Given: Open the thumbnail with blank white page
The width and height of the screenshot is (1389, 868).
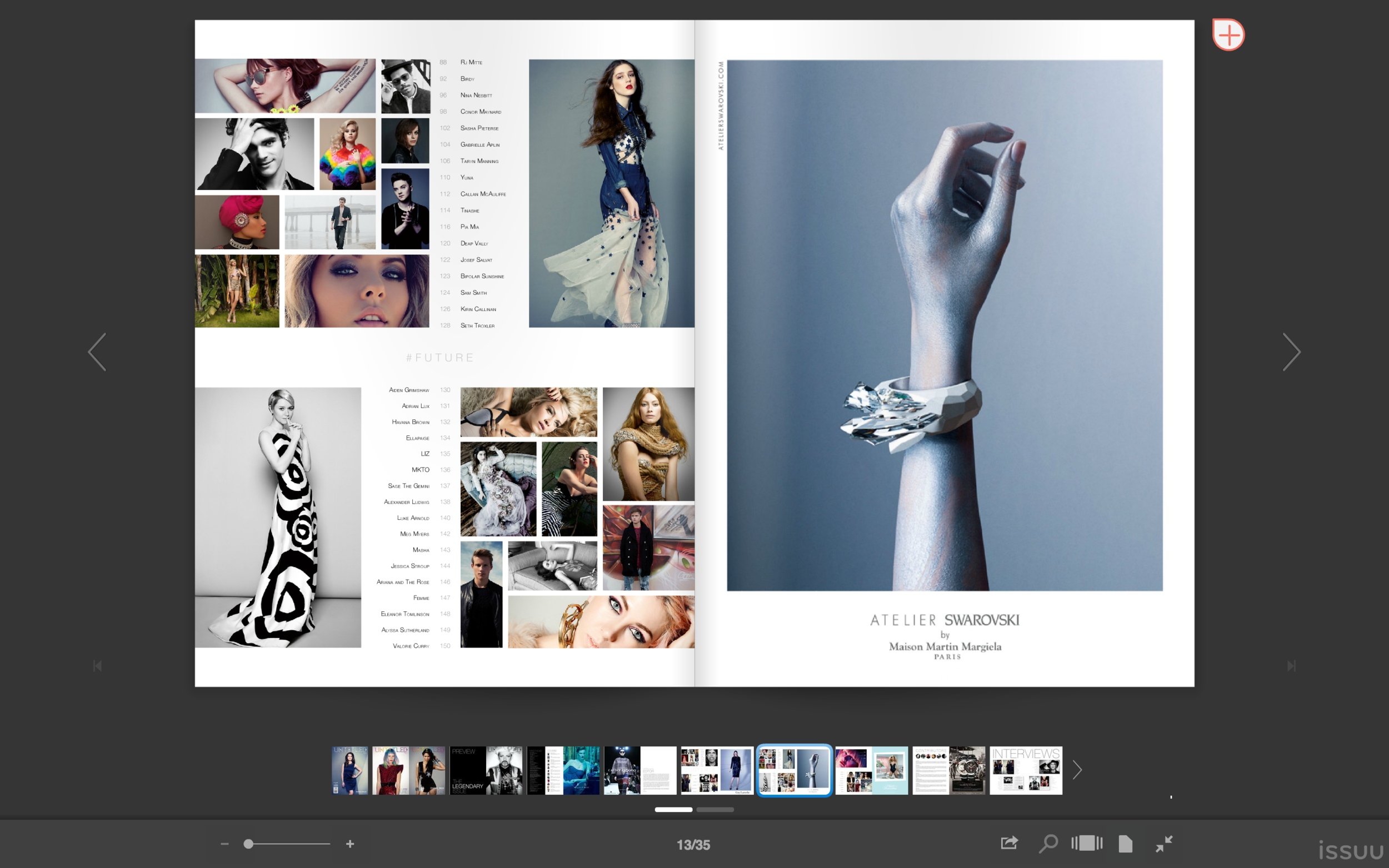Looking at the screenshot, I should 640,770.
